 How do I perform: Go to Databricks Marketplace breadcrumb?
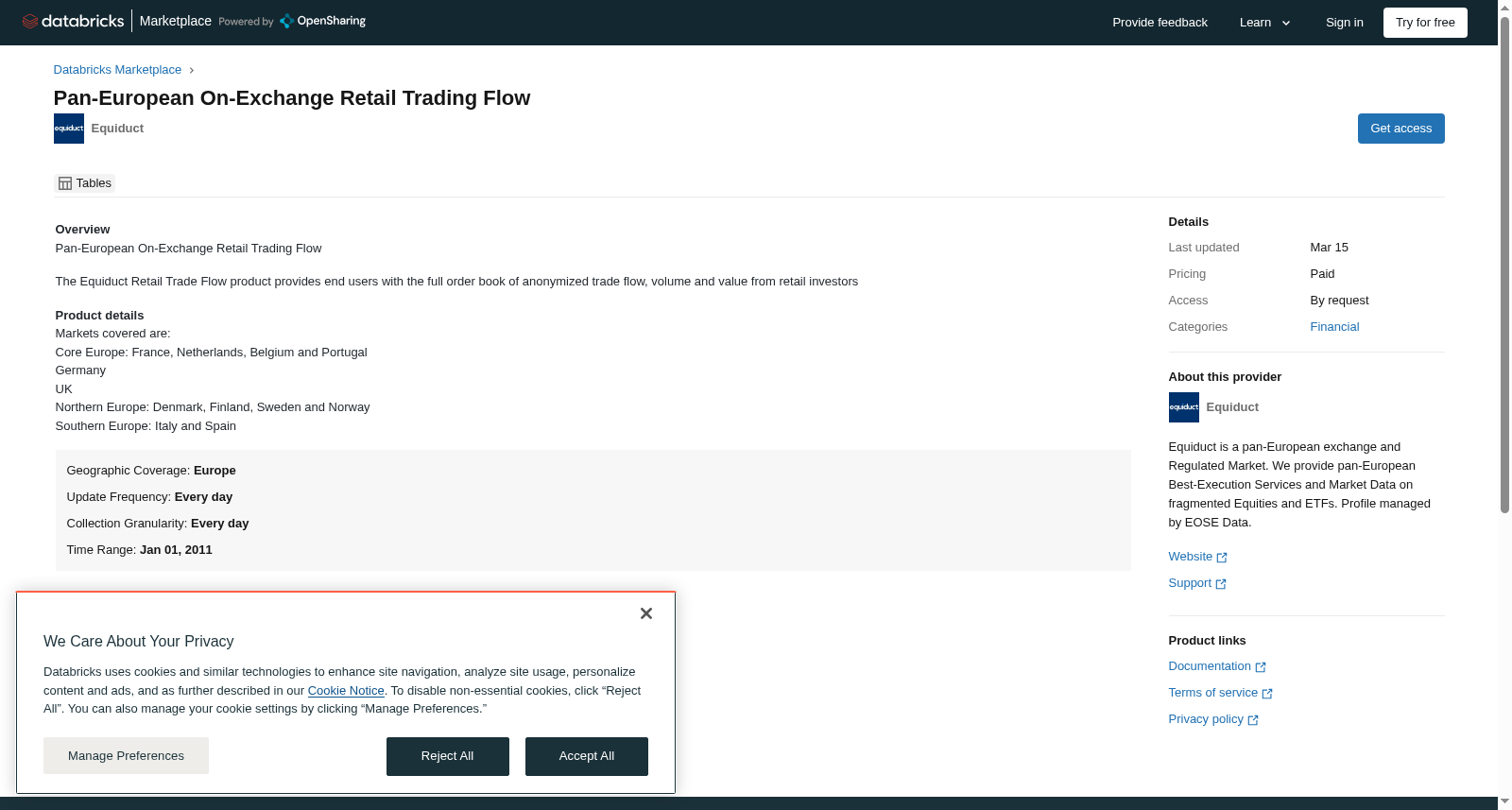117,70
